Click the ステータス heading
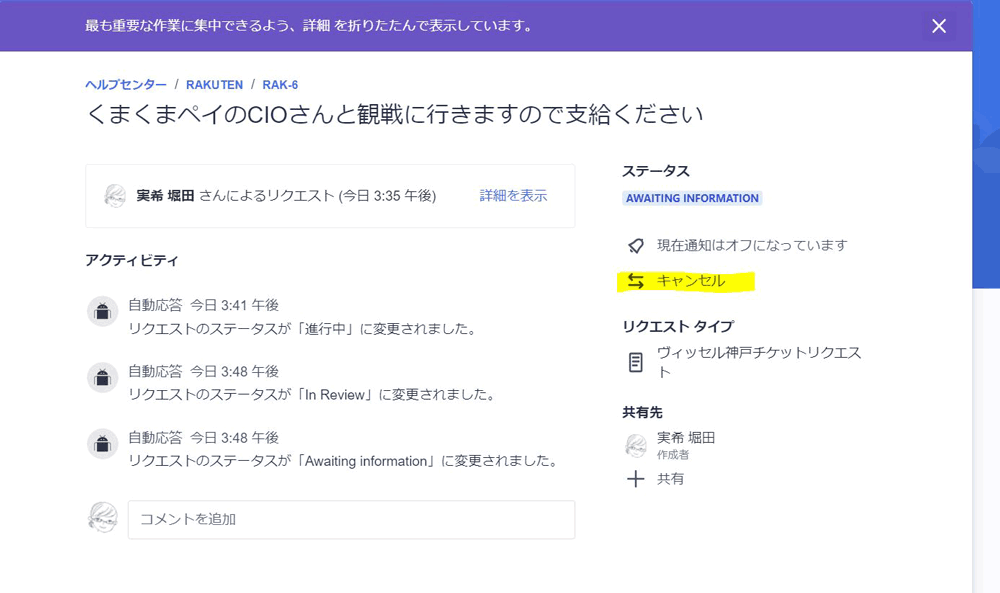 (656, 171)
